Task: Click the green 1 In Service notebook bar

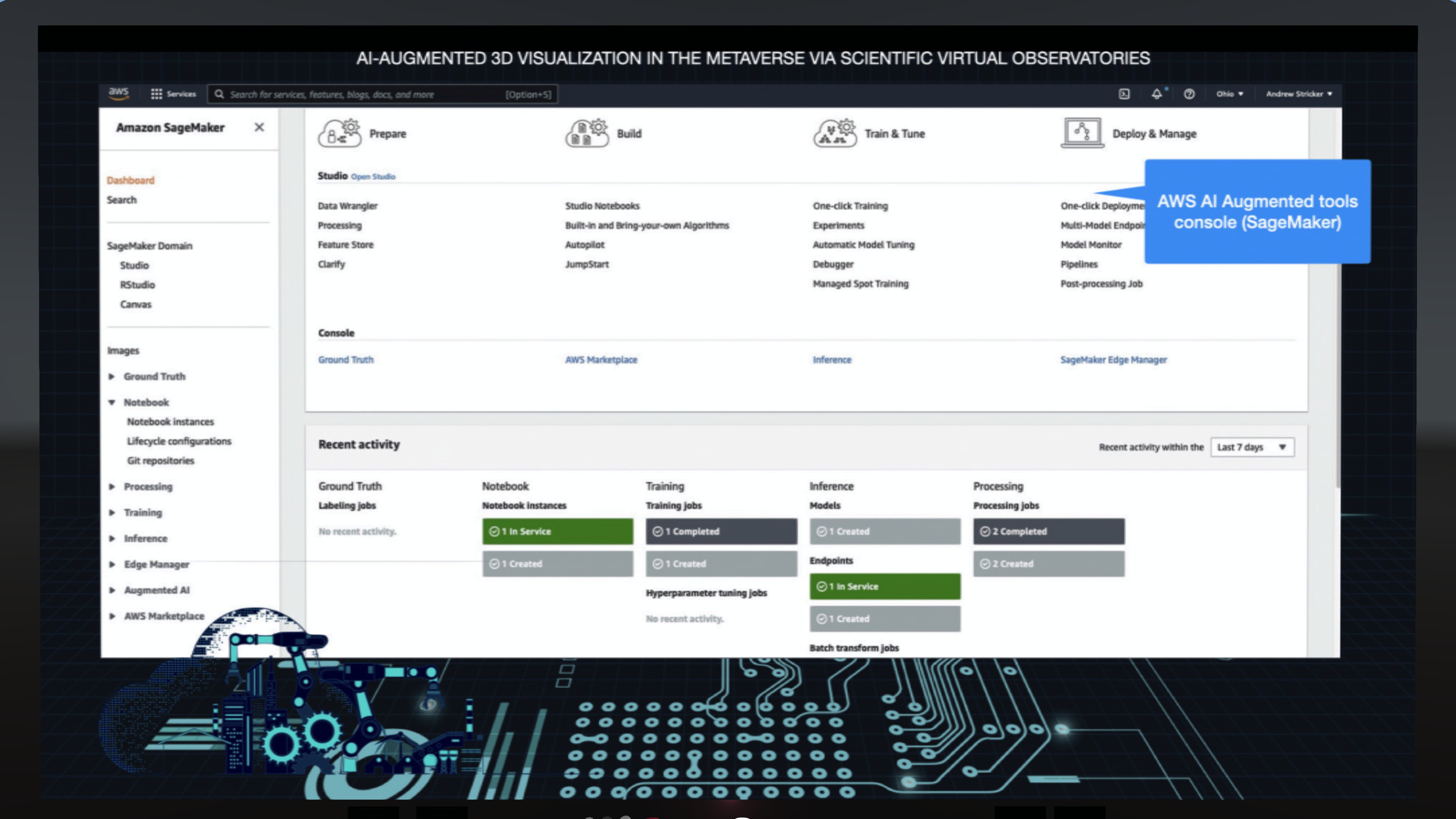Action: pos(557,531)
